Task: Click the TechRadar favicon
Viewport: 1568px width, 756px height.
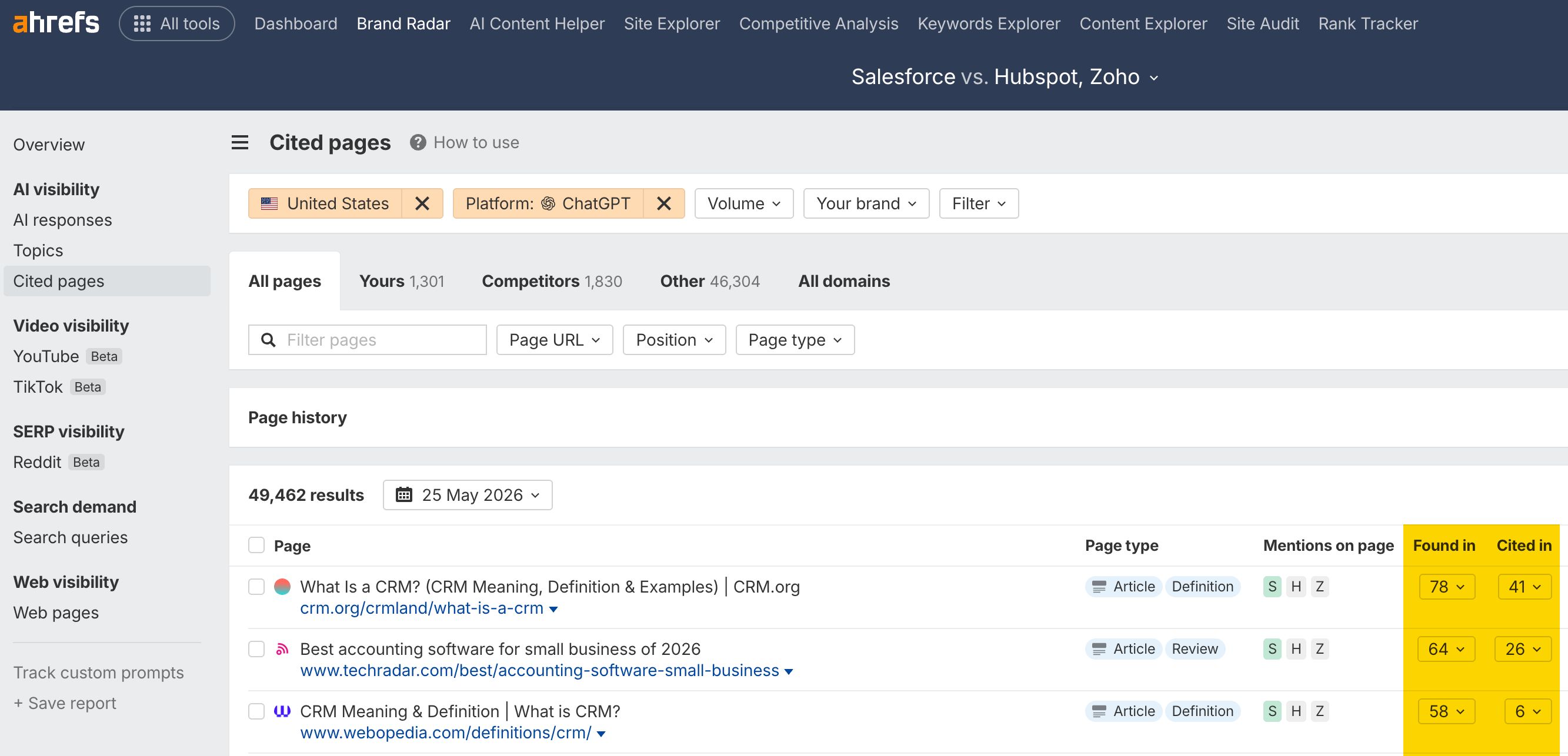Action: point(282,649)
